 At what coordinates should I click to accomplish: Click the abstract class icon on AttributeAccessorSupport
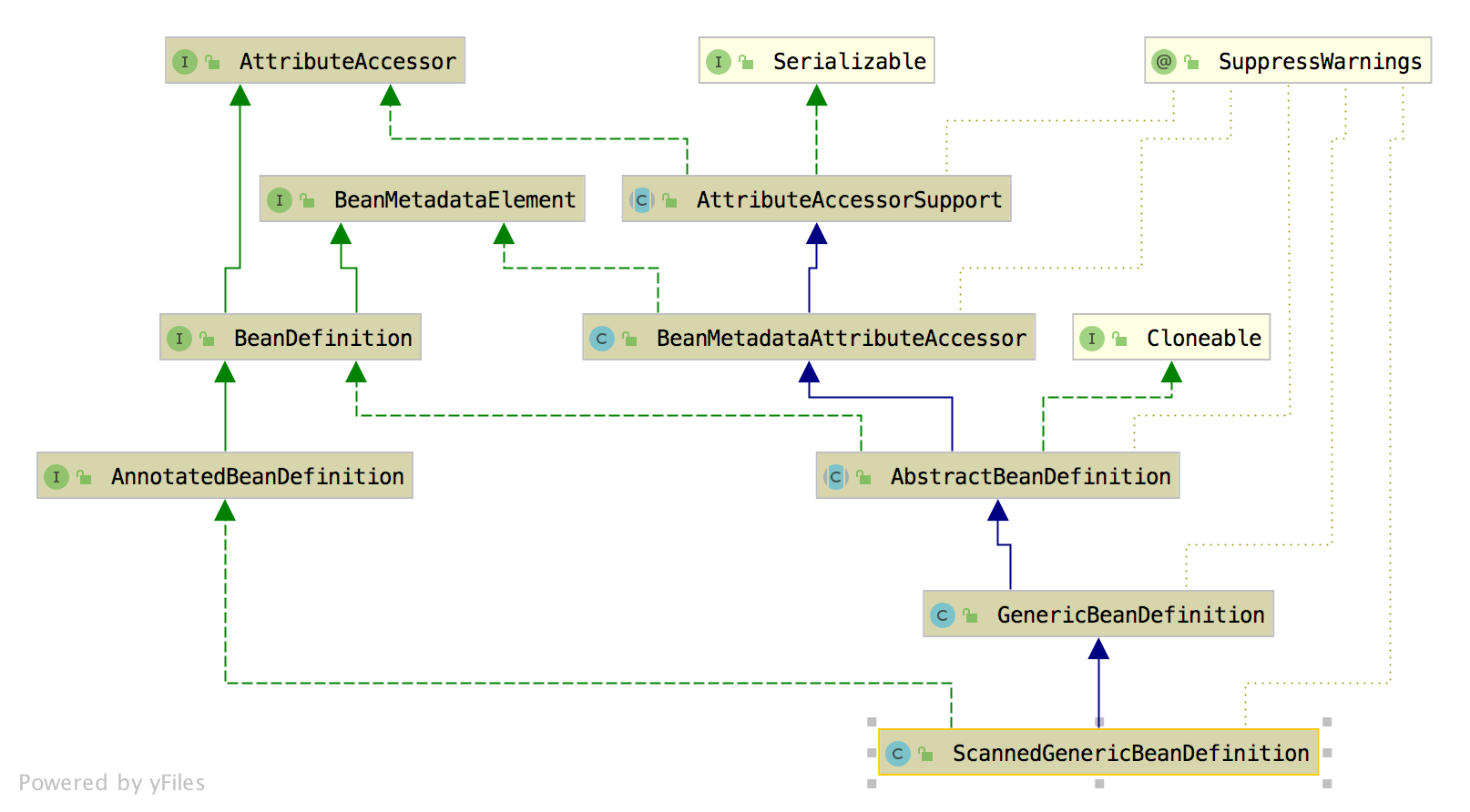(642, 200)
